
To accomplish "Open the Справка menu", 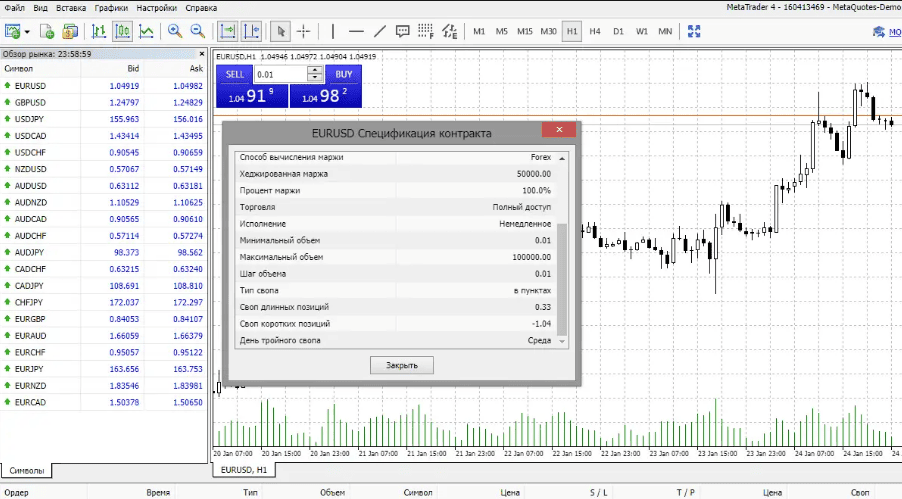I will 201,8.
